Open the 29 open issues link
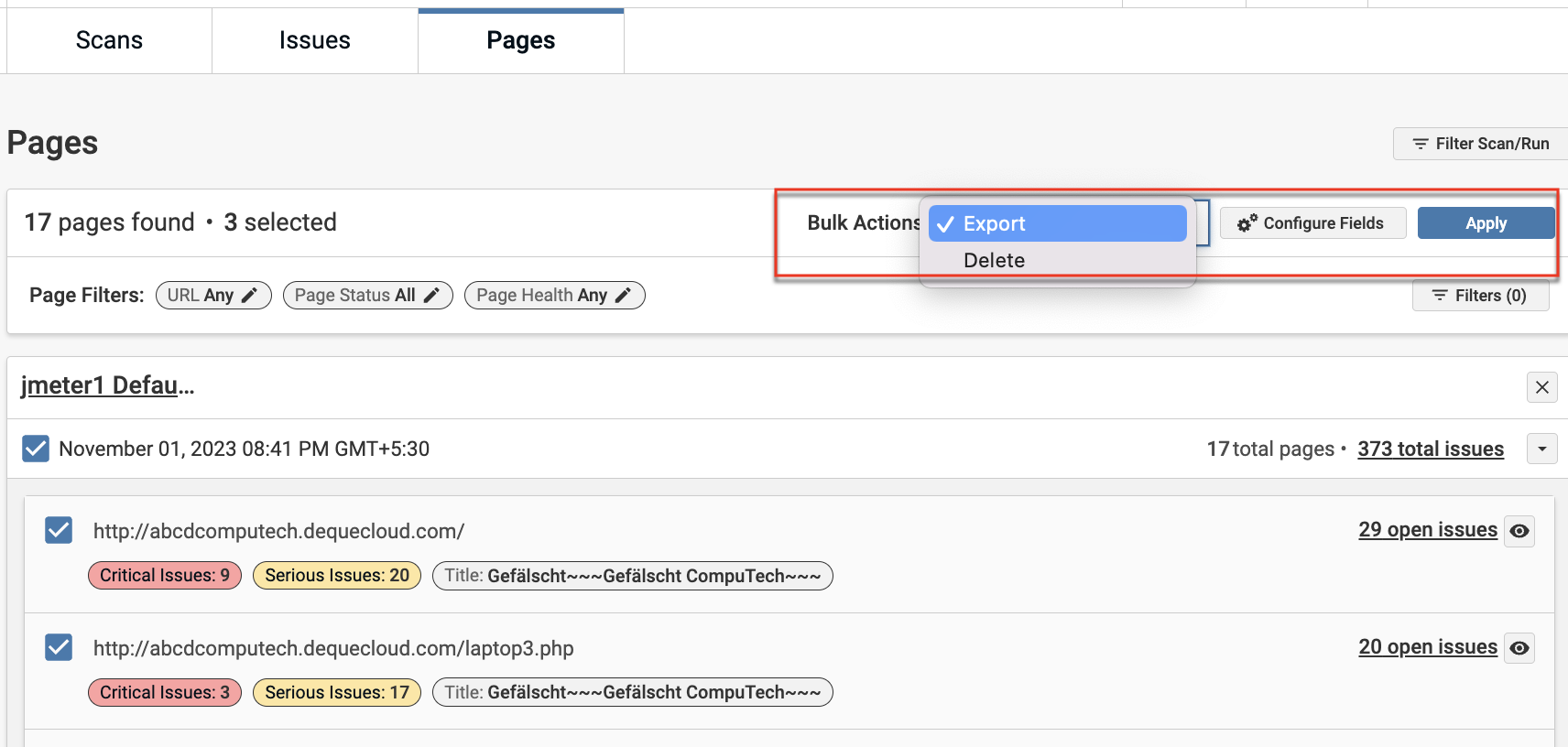The height and width of the screenshot is (747, 1568). coord(1427,530)
